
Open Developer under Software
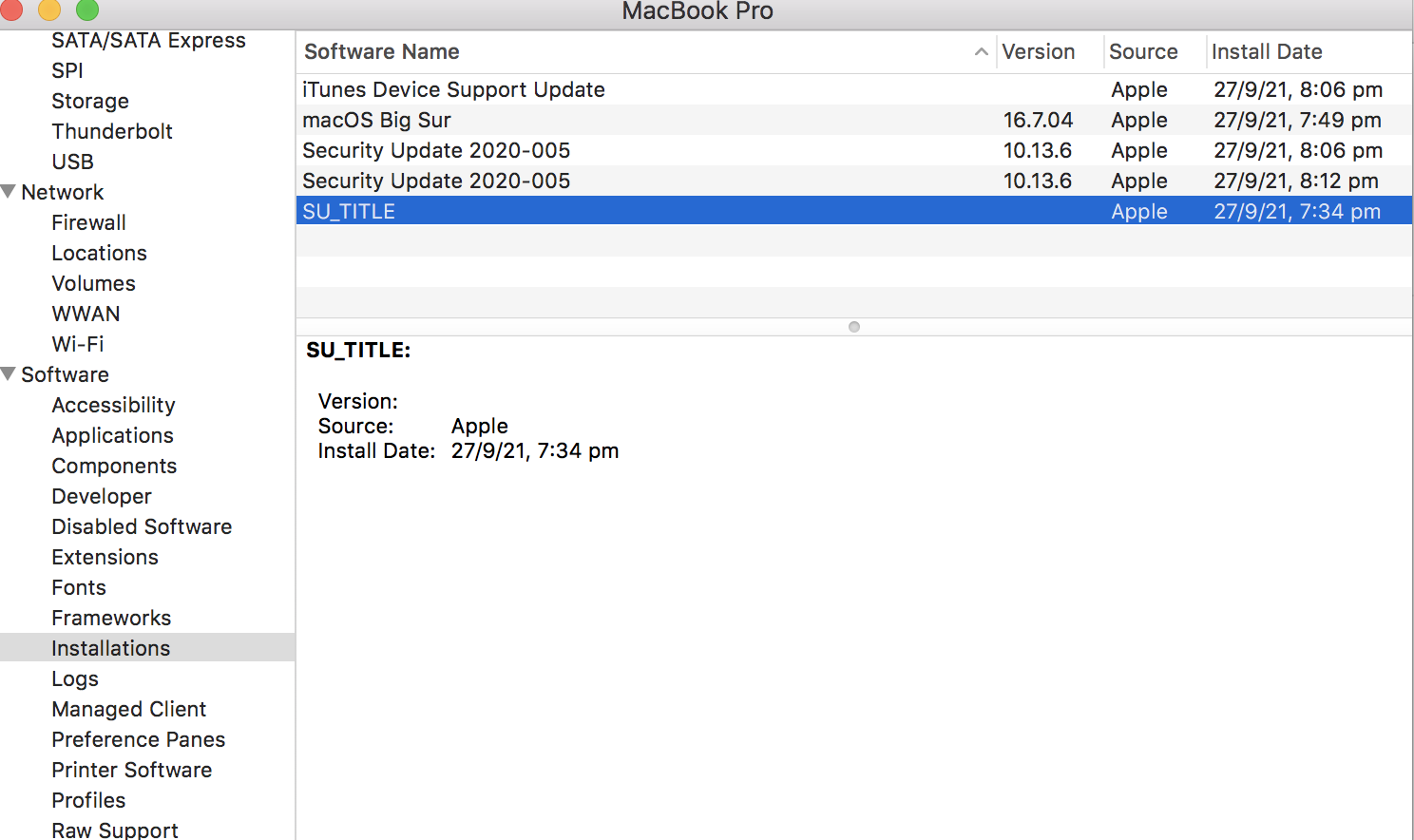click(x=102, y=496)
